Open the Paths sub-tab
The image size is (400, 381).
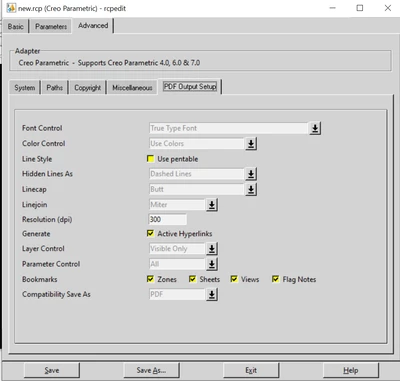pyautogui.click(x=55, y=88)
